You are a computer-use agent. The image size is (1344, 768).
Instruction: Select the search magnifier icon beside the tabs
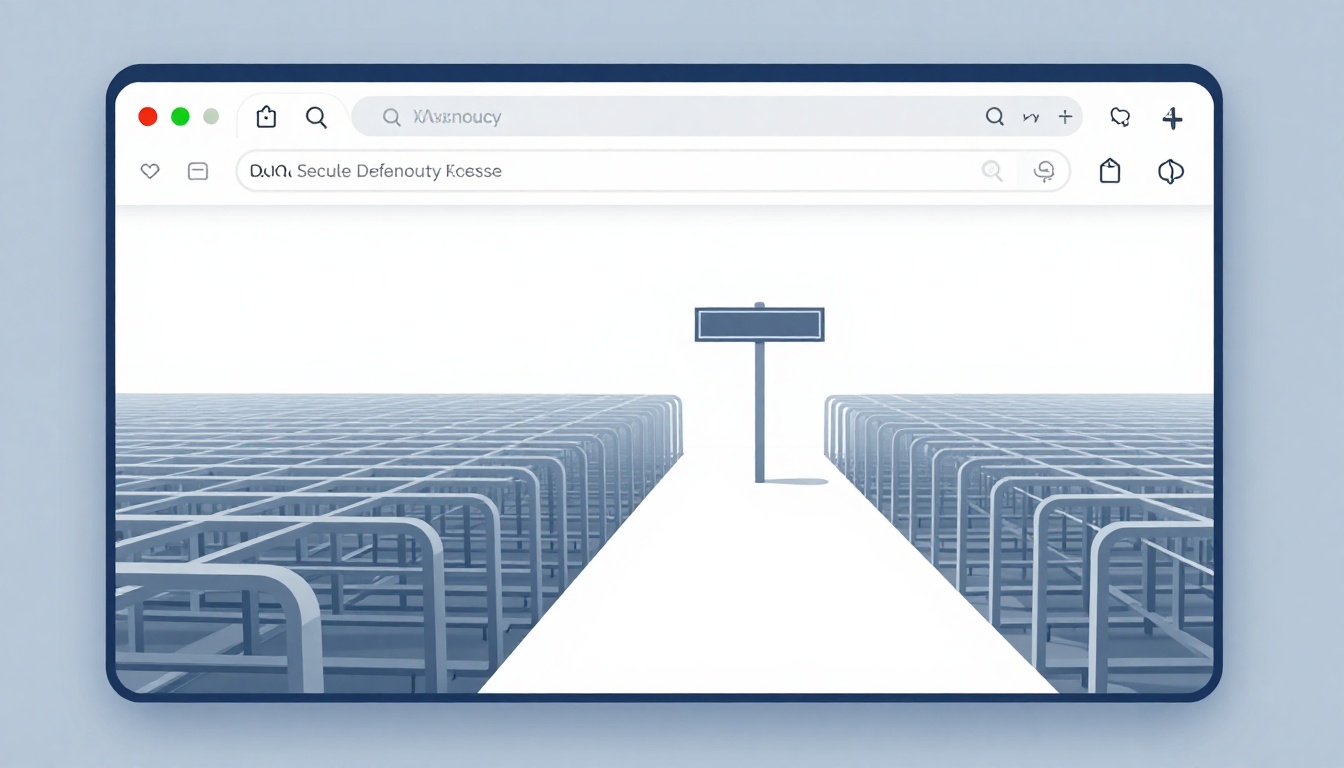click(x=317, y=117)
